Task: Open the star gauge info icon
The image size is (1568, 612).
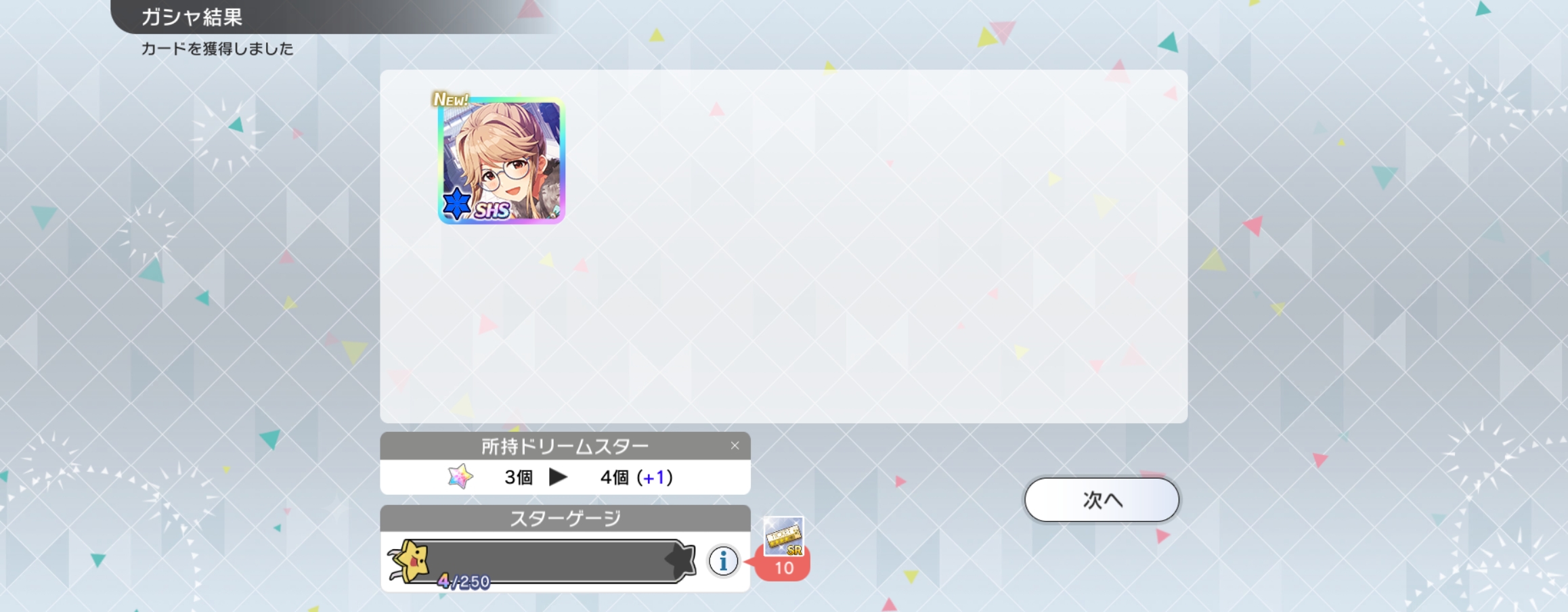Action: pyautogui.click(x=723, y=561)
